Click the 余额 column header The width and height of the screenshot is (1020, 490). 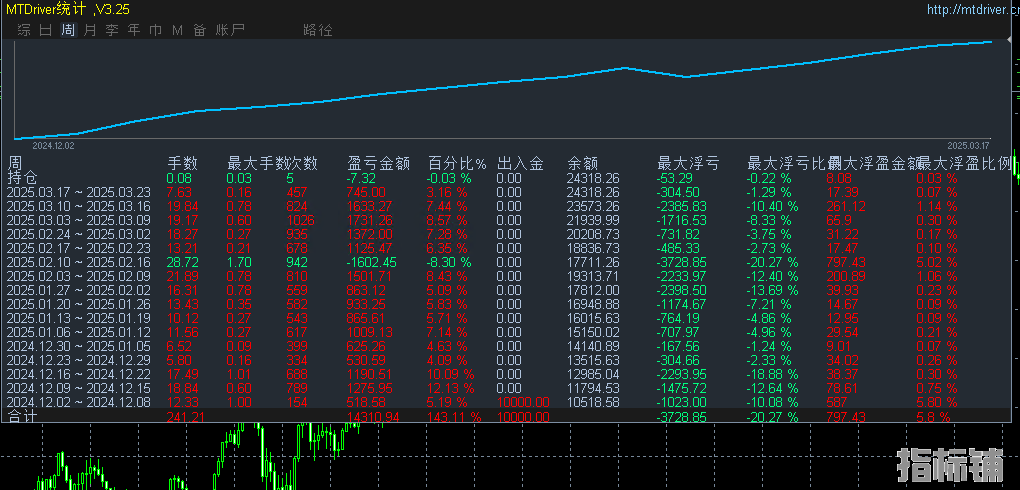[x=583, y=163]
